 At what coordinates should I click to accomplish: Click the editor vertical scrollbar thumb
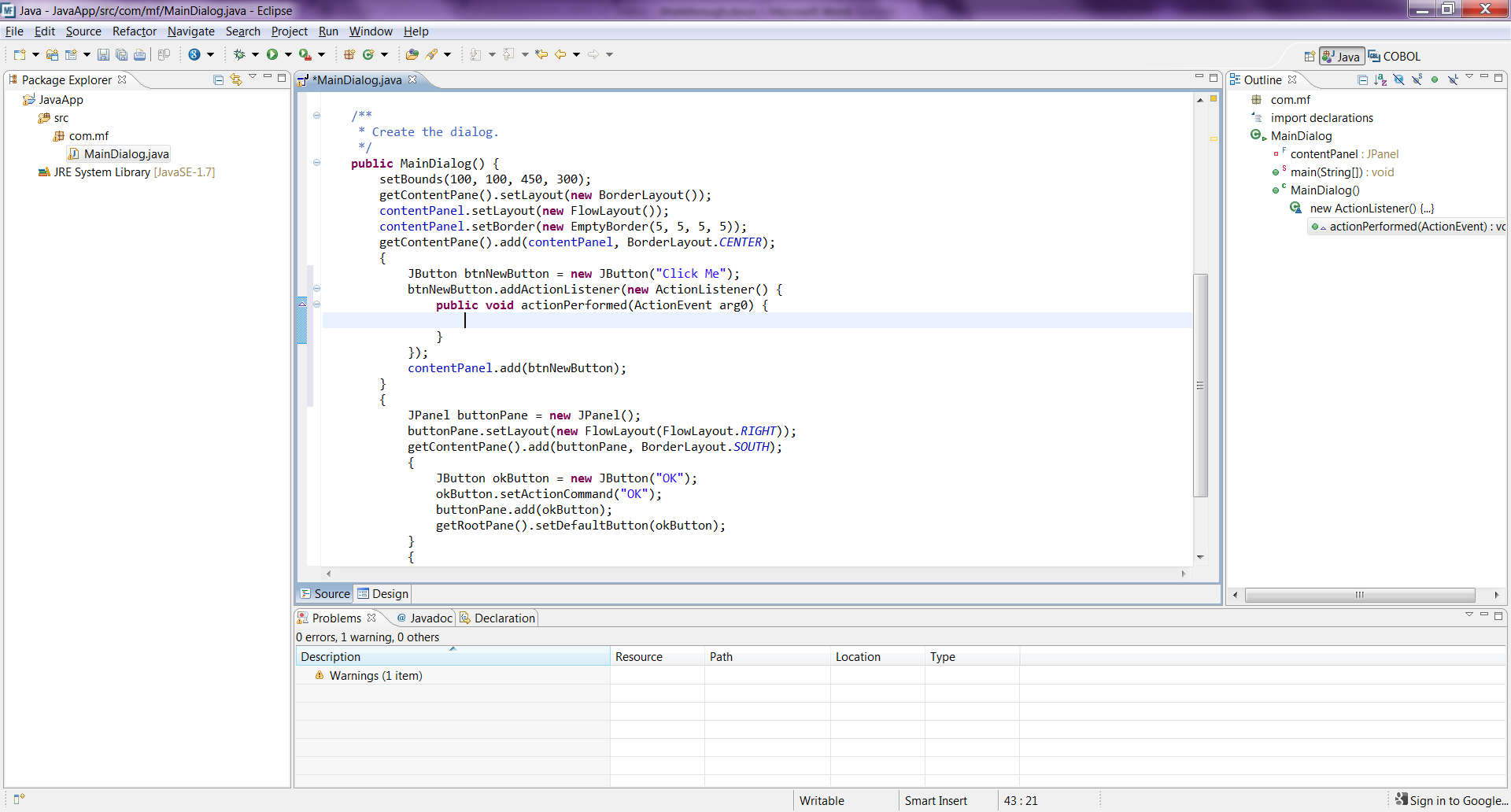pyautogui.click(x=1200, y=386)
